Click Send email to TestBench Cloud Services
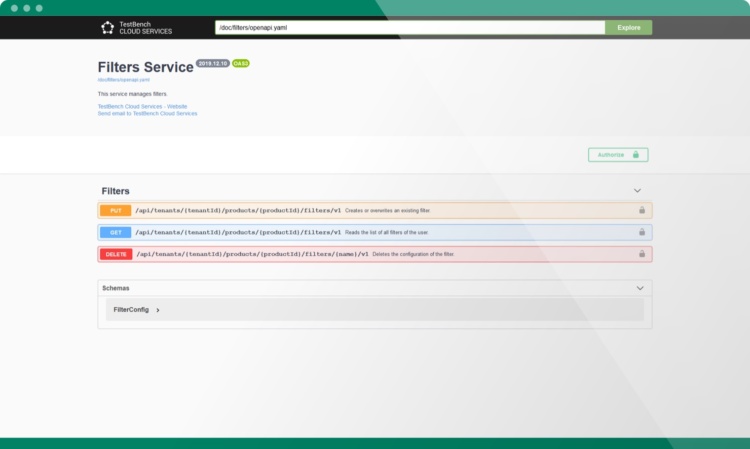This screenshot has height=449, width=750. tap(147, 114)
